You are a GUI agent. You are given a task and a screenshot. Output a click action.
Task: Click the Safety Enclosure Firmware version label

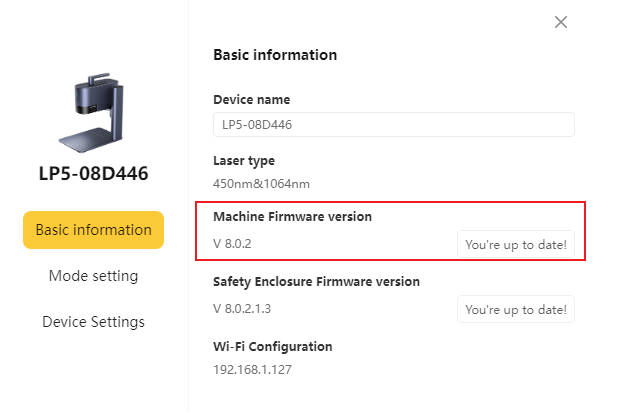[316, 282]
